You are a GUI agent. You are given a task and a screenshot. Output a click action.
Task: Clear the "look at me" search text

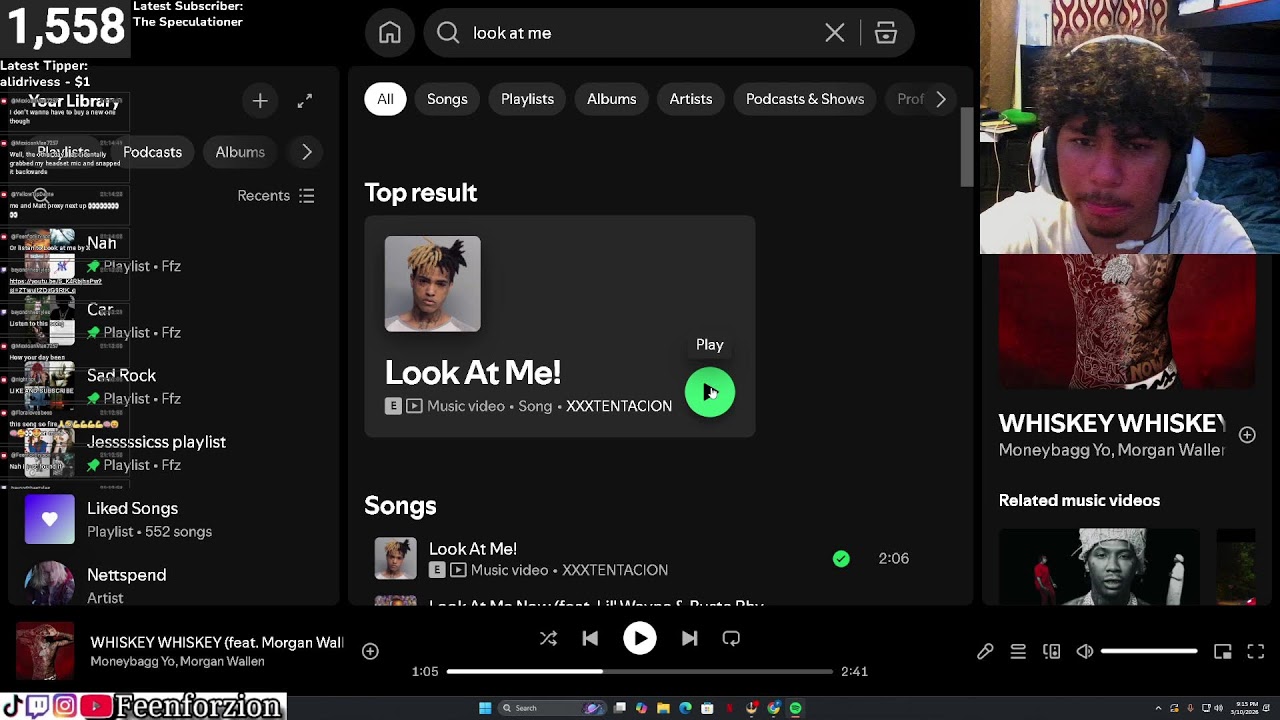835,33
